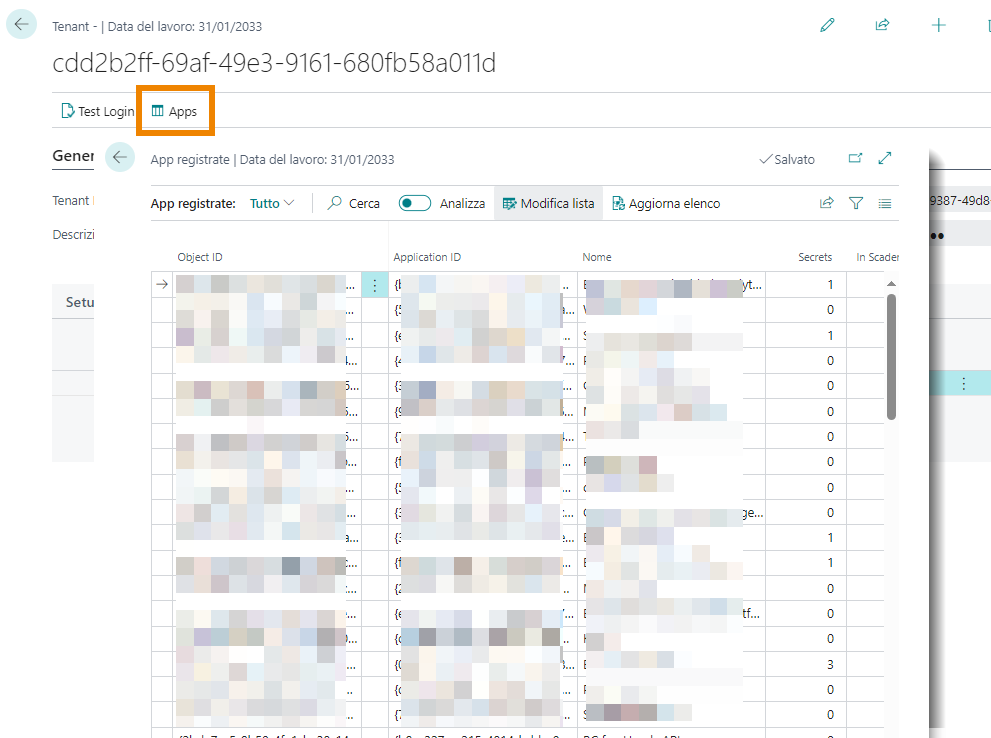Viewport: 991px width, 738px height.
Task: Click the plus icon to create new
Action: coord(938,26)
